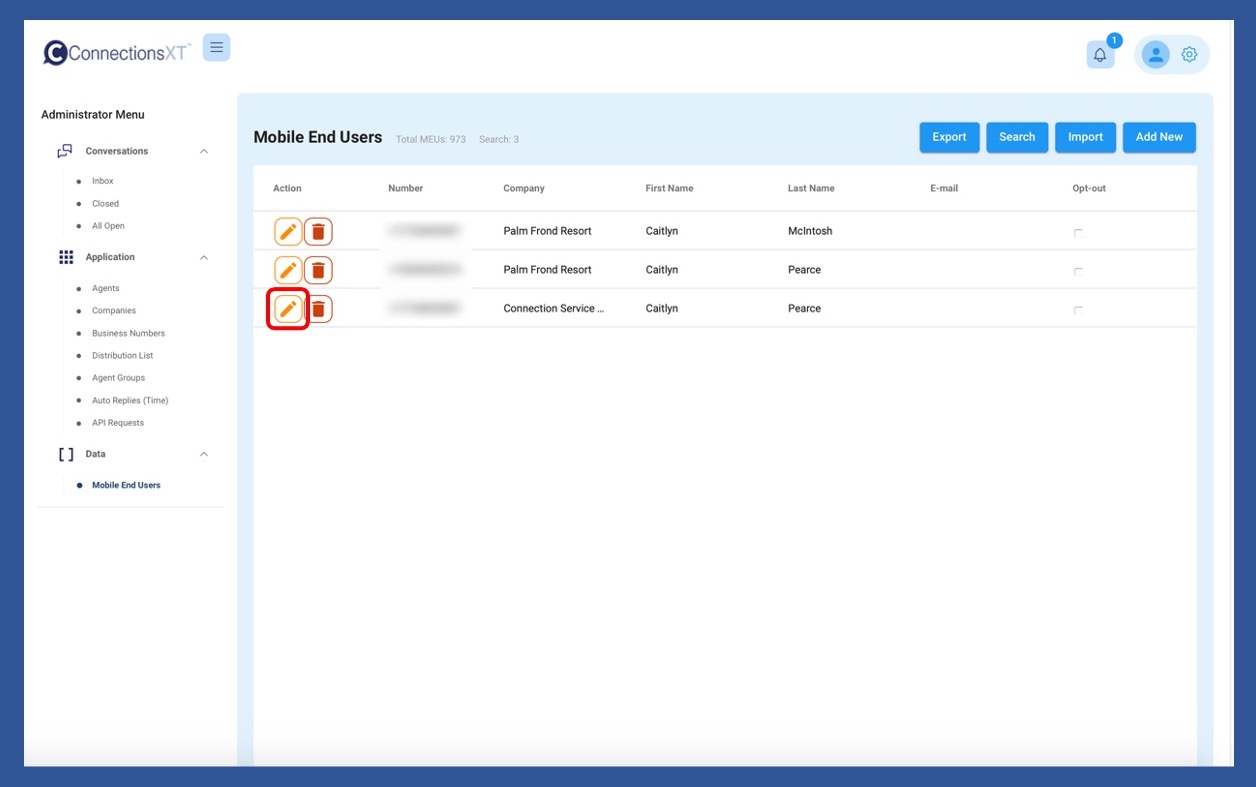Collapse the Conversations menu section
Image resolution: width=1256 pixels, height=787 pixels.
pos(204,152)
